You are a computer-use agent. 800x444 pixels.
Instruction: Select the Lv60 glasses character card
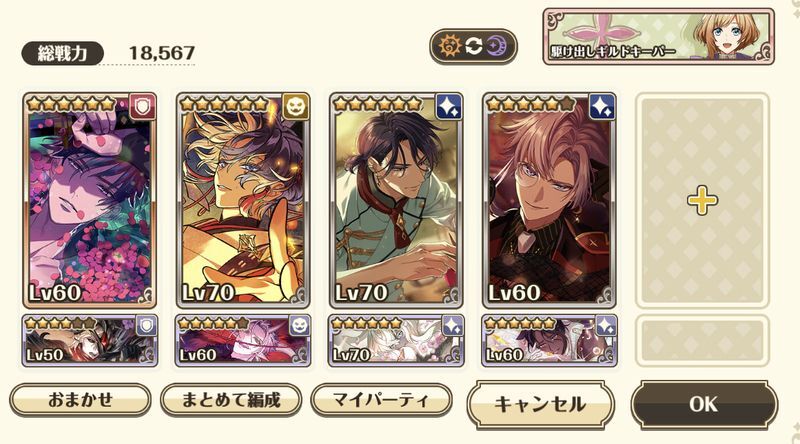(x=549, y=201)
